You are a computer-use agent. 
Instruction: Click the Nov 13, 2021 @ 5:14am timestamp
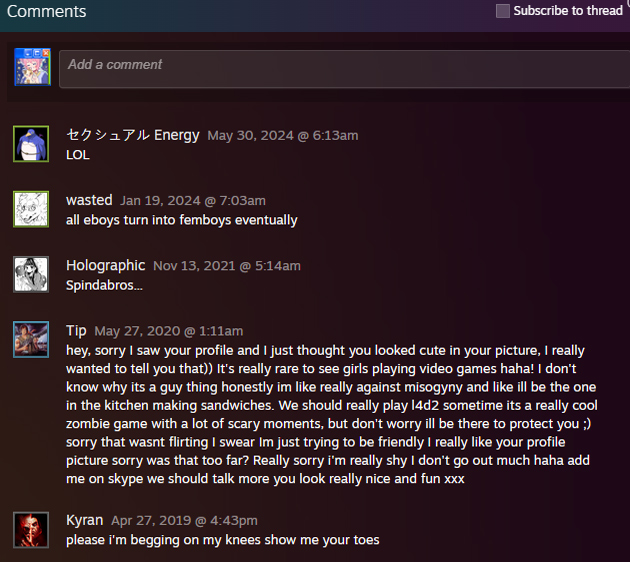click(227, 266)
